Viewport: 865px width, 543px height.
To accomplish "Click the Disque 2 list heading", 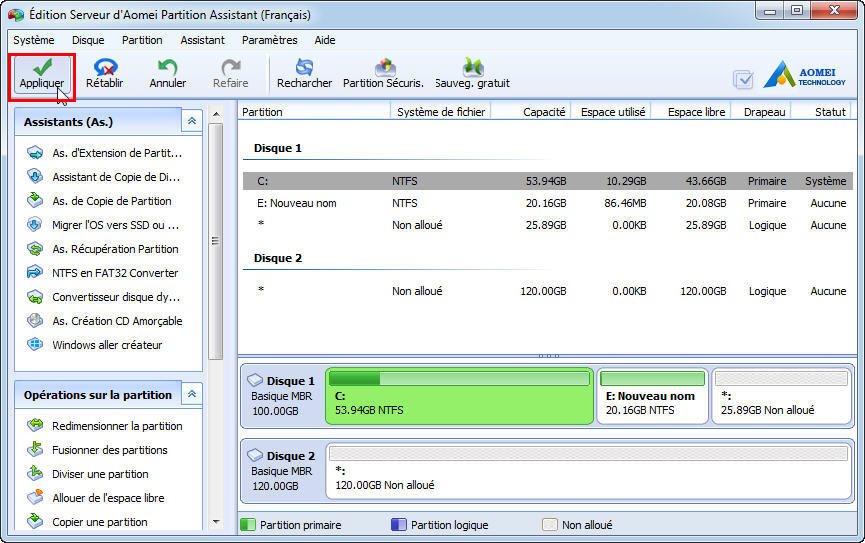I will click(277, 258).
